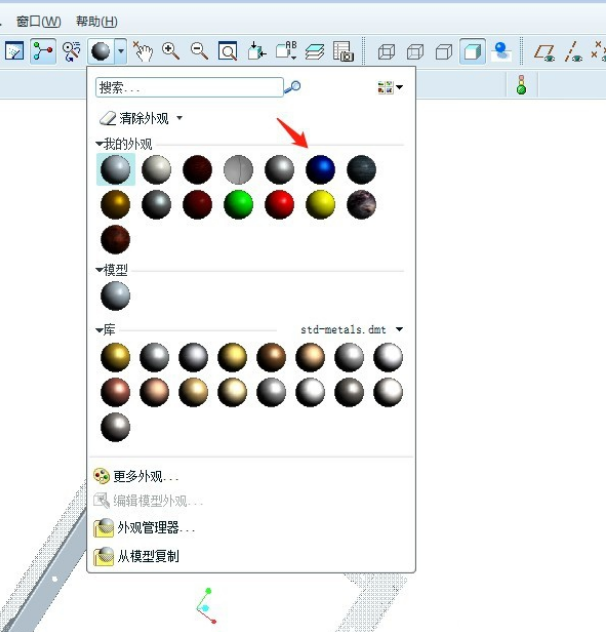Select the gold-orange sphere in 我的外观
Viewport: 606px width, 632px height.
point(115,205)
